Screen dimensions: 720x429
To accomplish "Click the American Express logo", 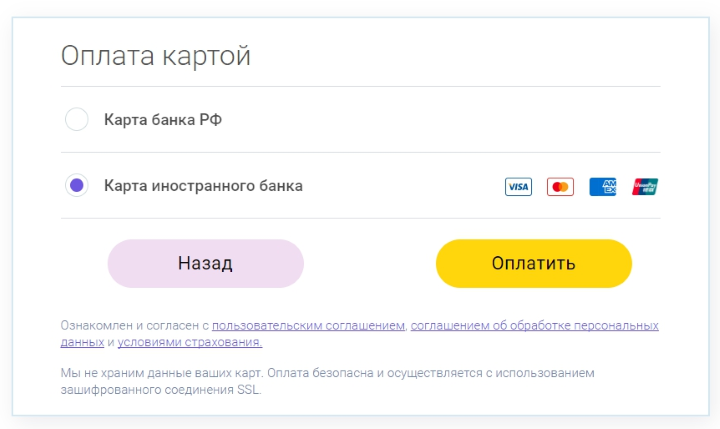I will pyautogui.click(x=602, y=187).
